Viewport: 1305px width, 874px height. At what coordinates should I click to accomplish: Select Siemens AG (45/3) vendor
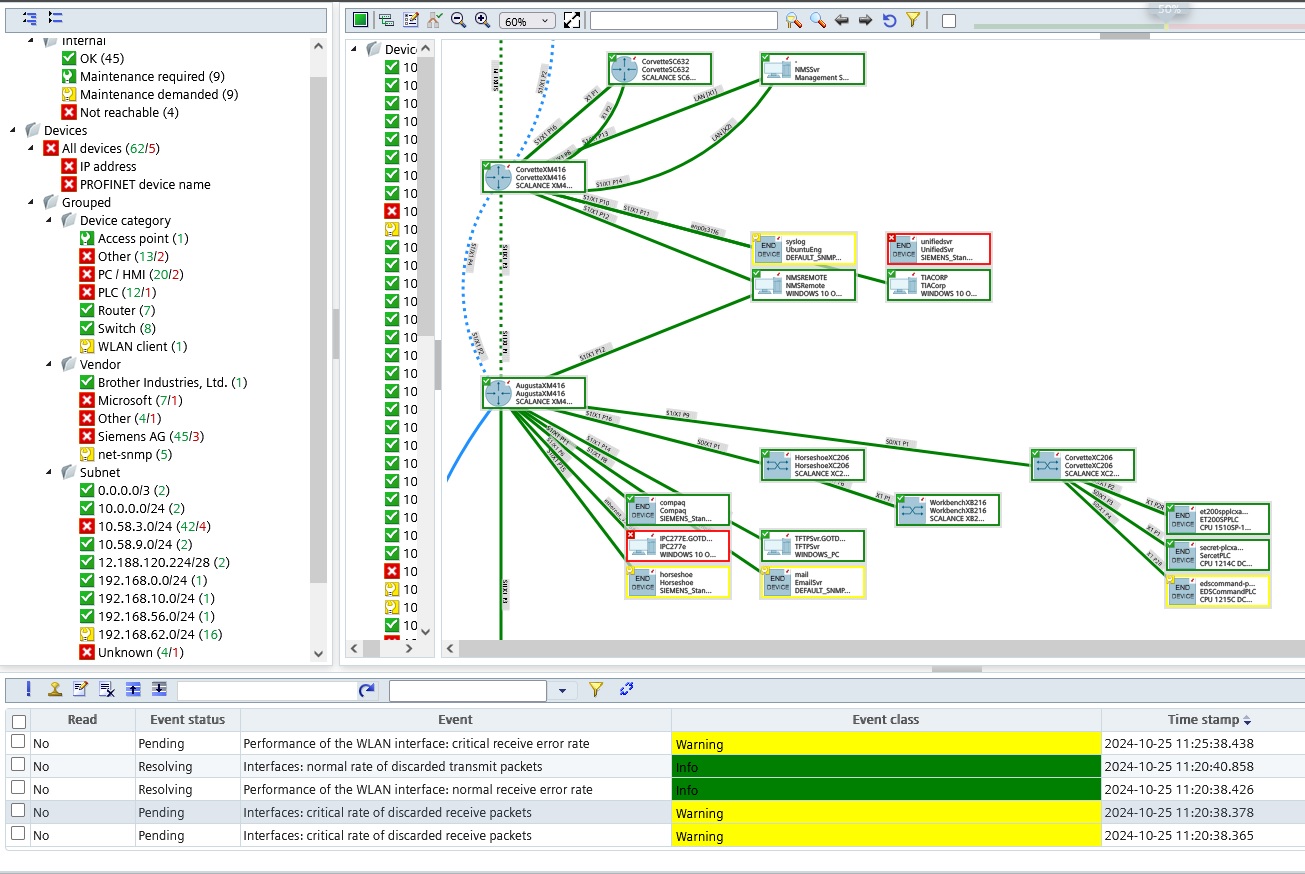pyautogui.click(x=151, y=436)
